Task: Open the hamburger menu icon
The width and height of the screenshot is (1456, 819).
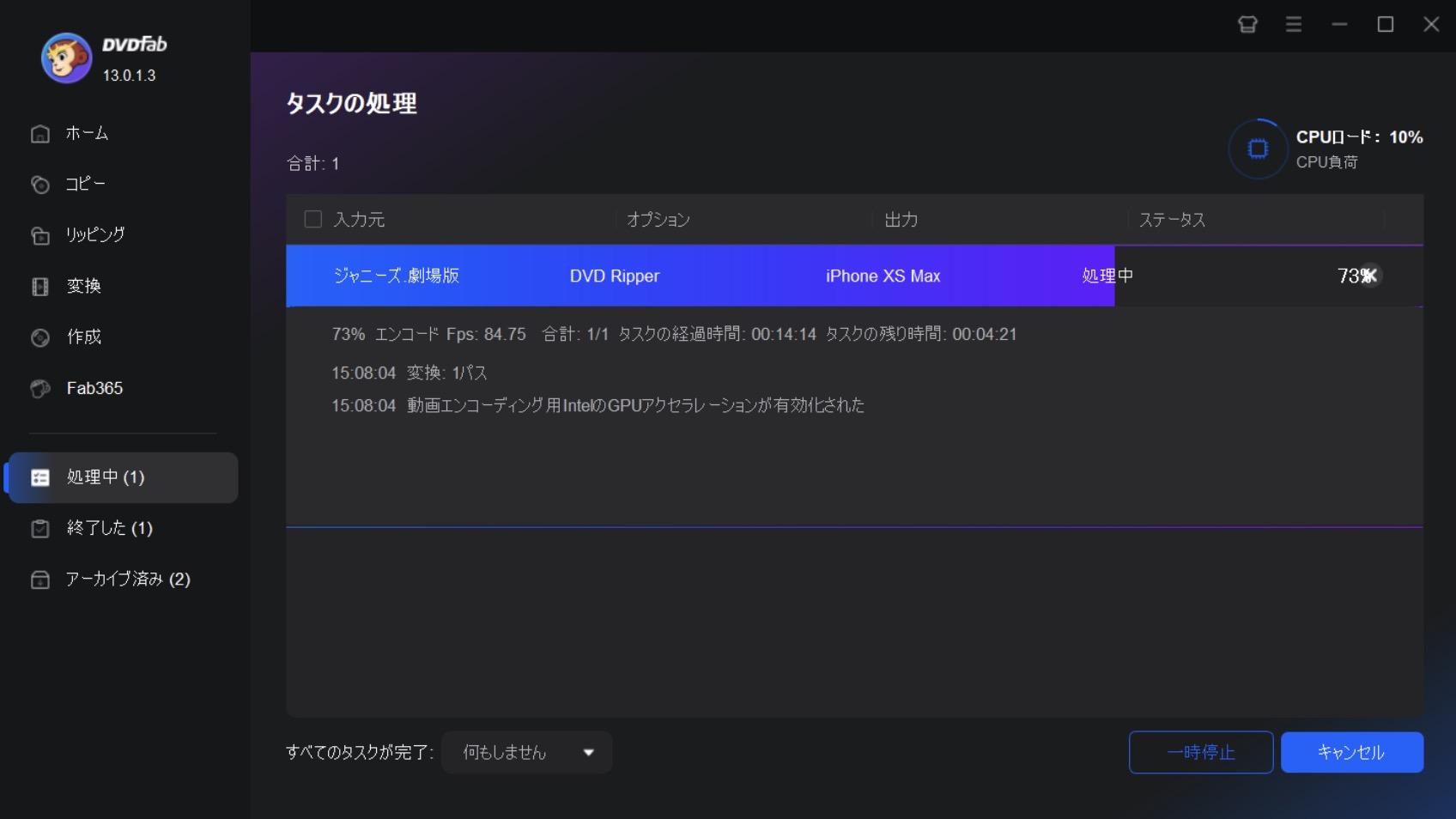Action: point(1294,24)
